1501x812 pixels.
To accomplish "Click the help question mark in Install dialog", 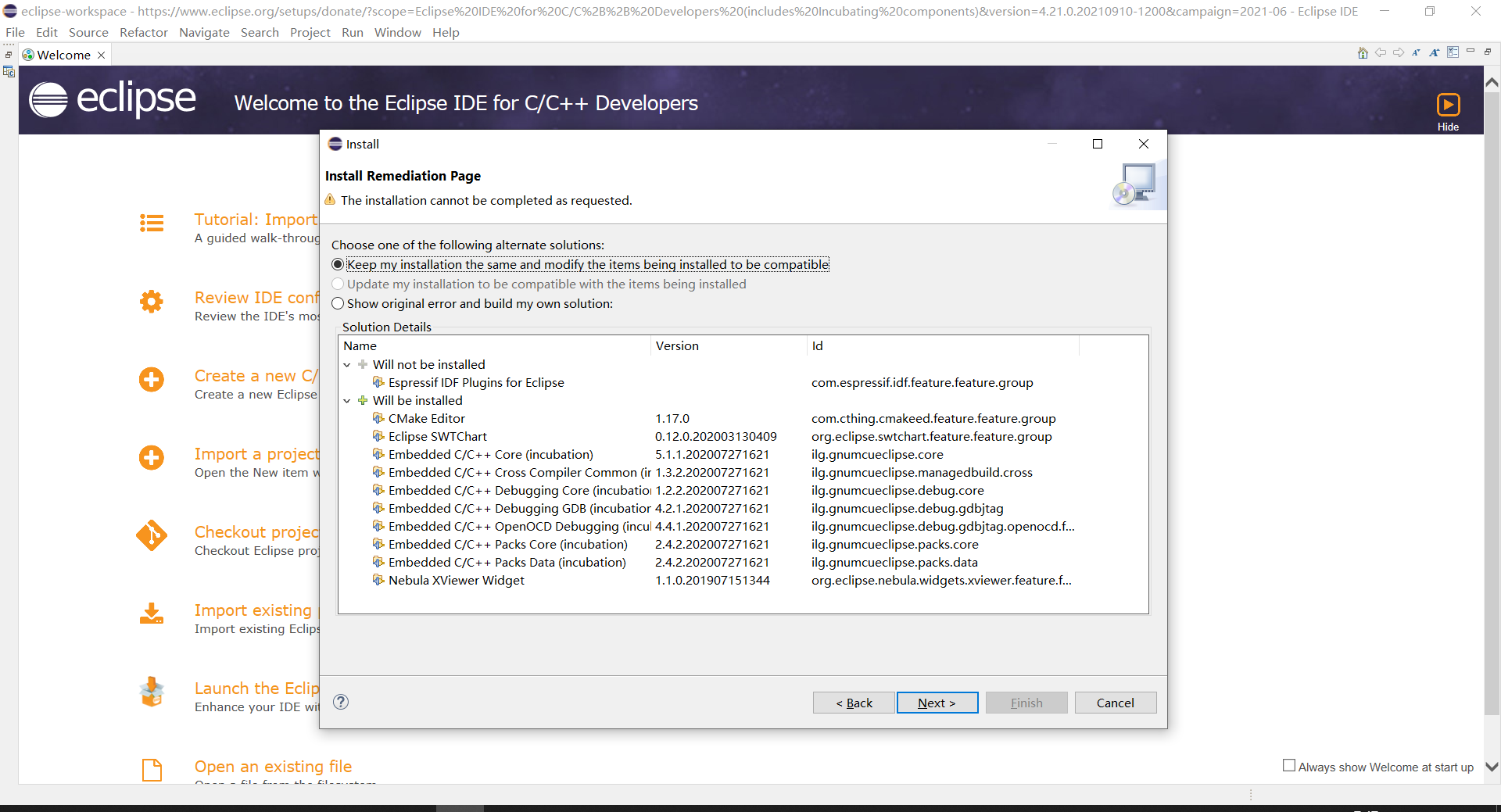I will click(x=341, y=702).
